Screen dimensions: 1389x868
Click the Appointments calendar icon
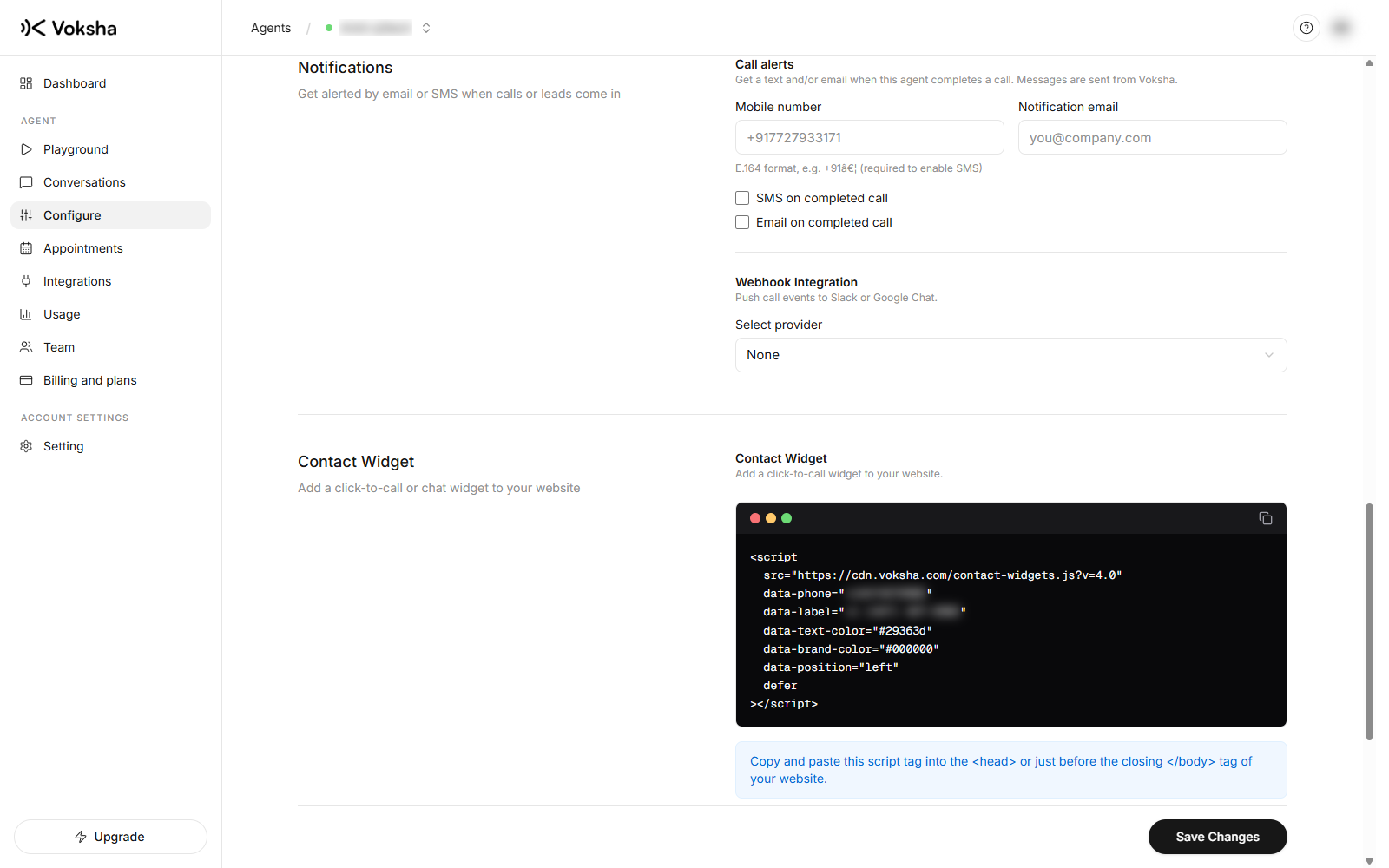coord(26,248)
